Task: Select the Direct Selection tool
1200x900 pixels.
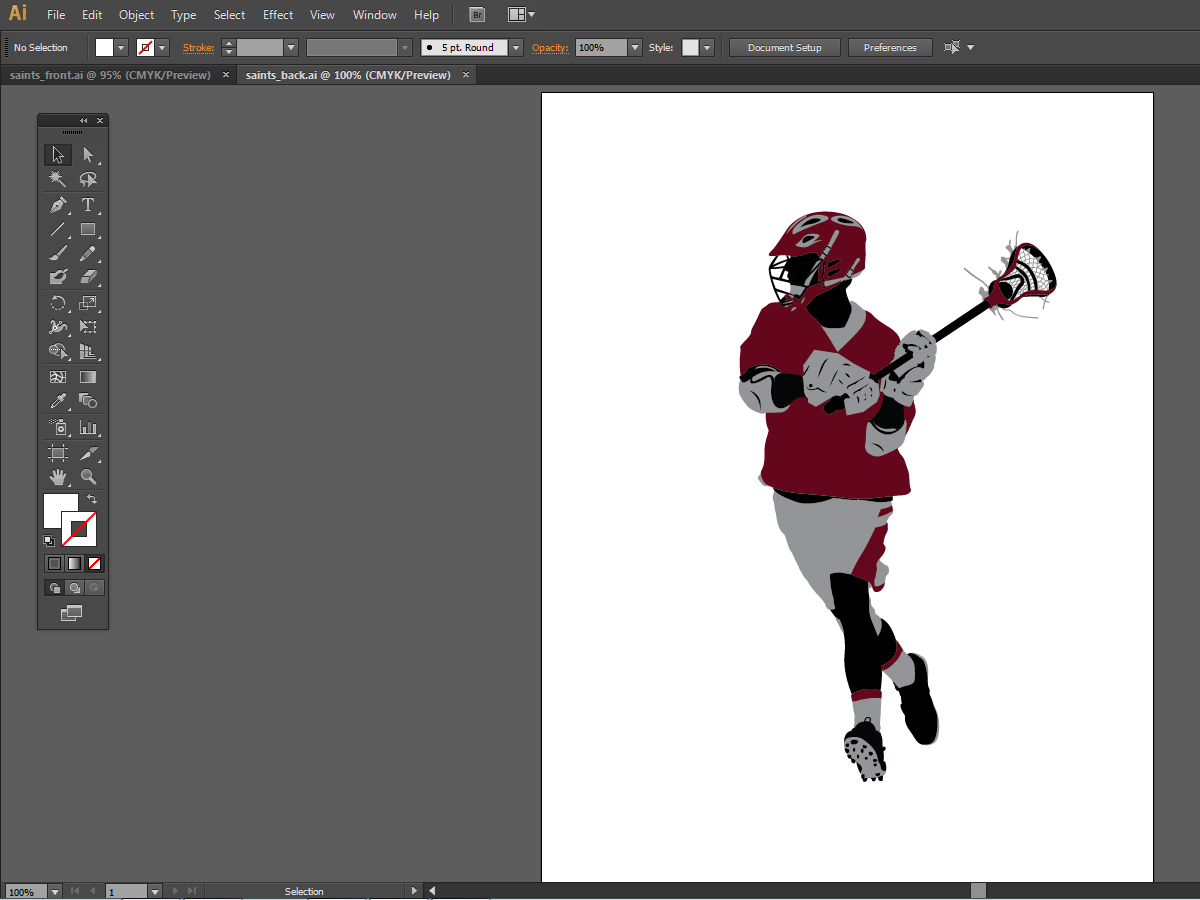Action: [88, 155]
